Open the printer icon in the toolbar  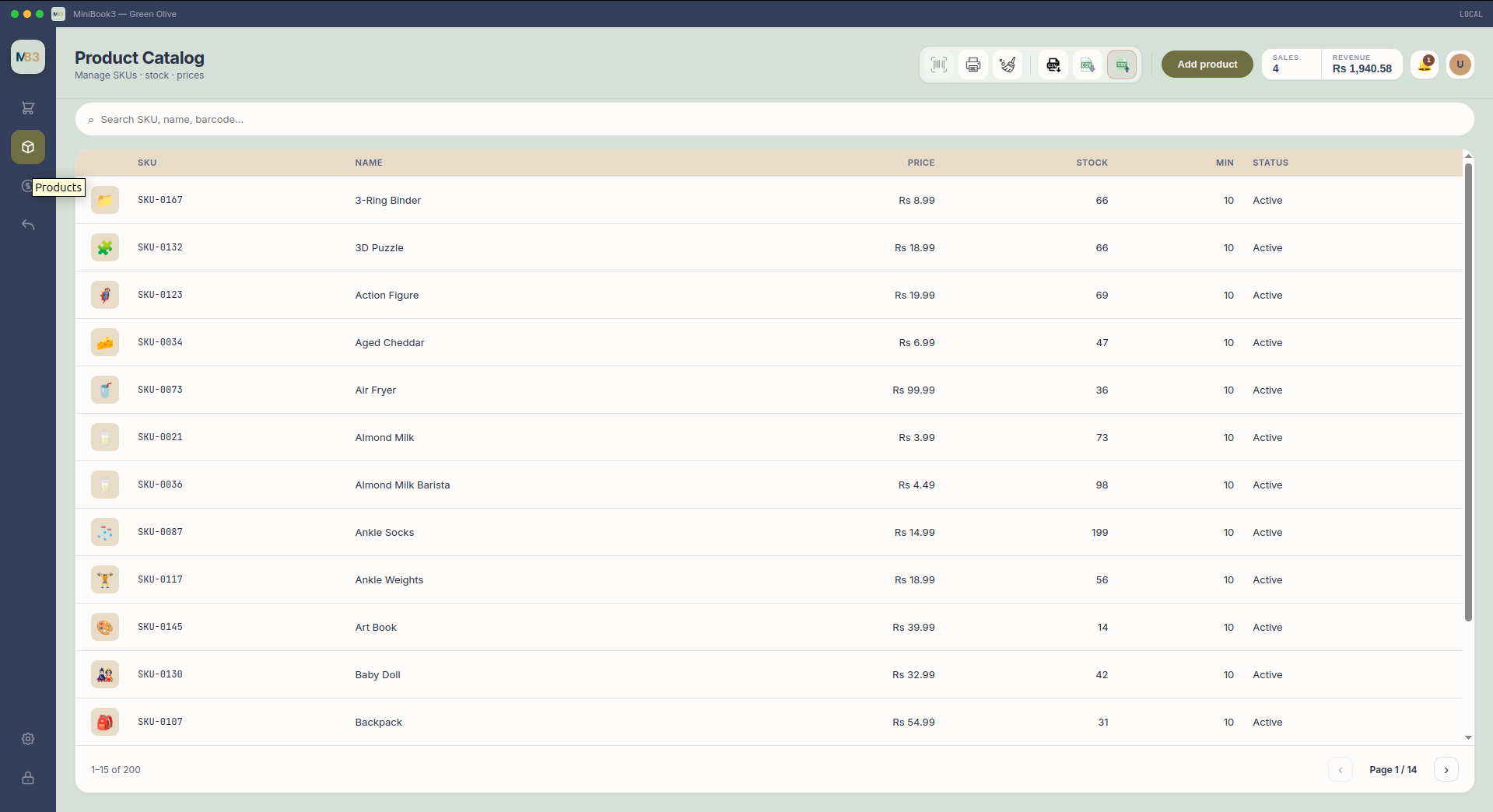pyautogui.click(x=973, y=65)
